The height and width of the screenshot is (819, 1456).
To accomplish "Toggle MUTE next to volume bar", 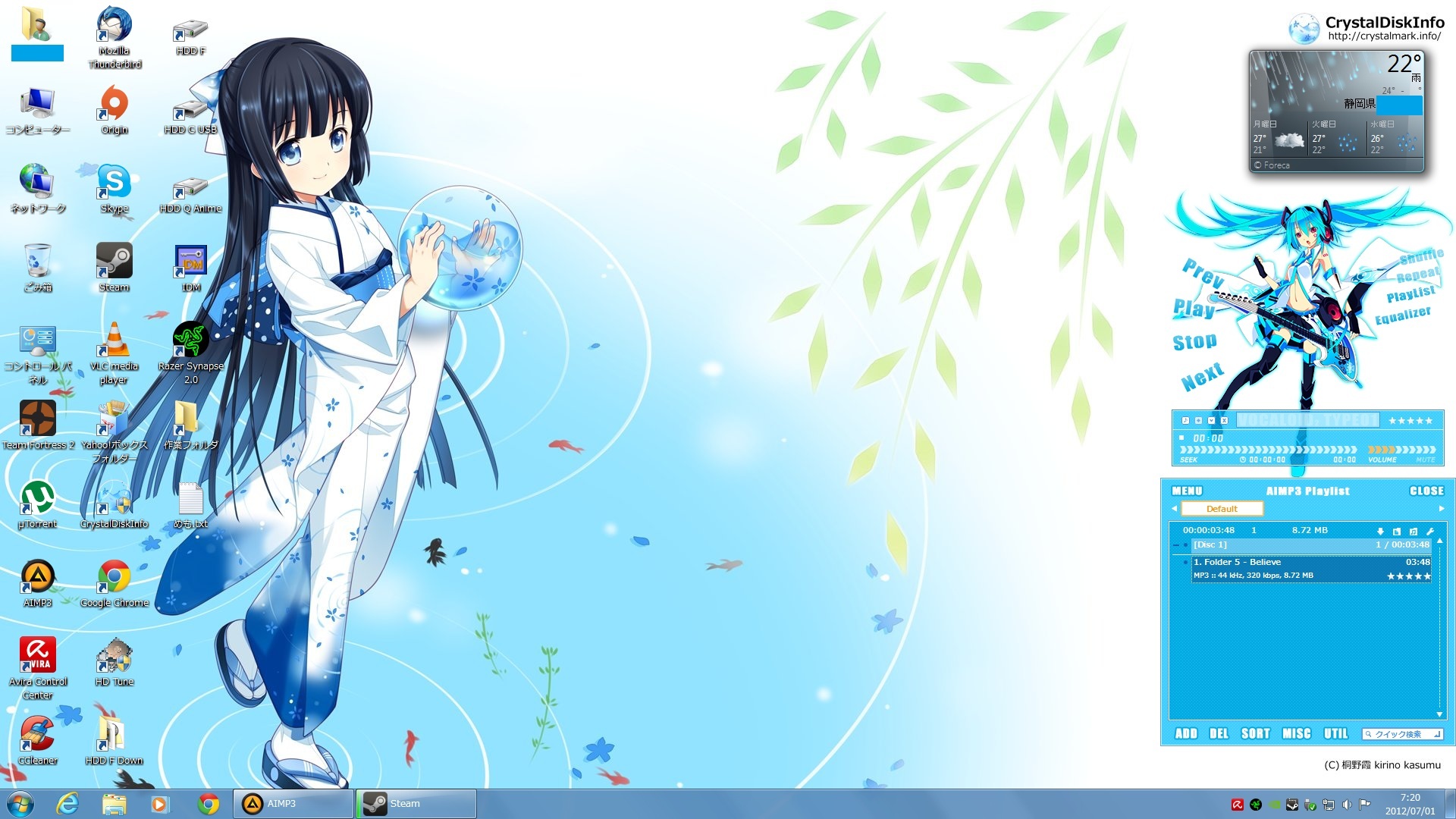I will tap(1425, 460).
